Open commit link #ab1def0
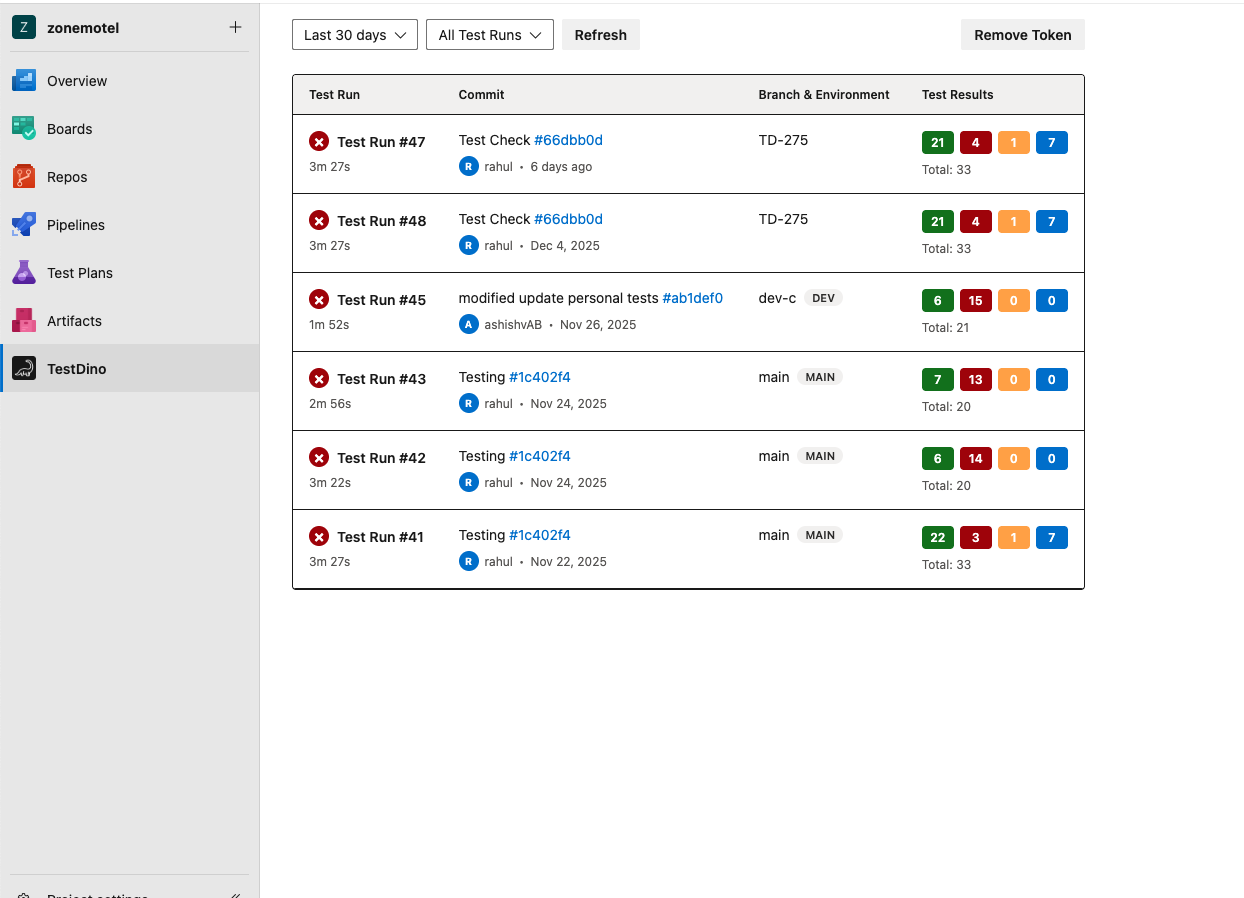Image resolution: width=1244 pixels, height=898 pixels. coord(692,298)
